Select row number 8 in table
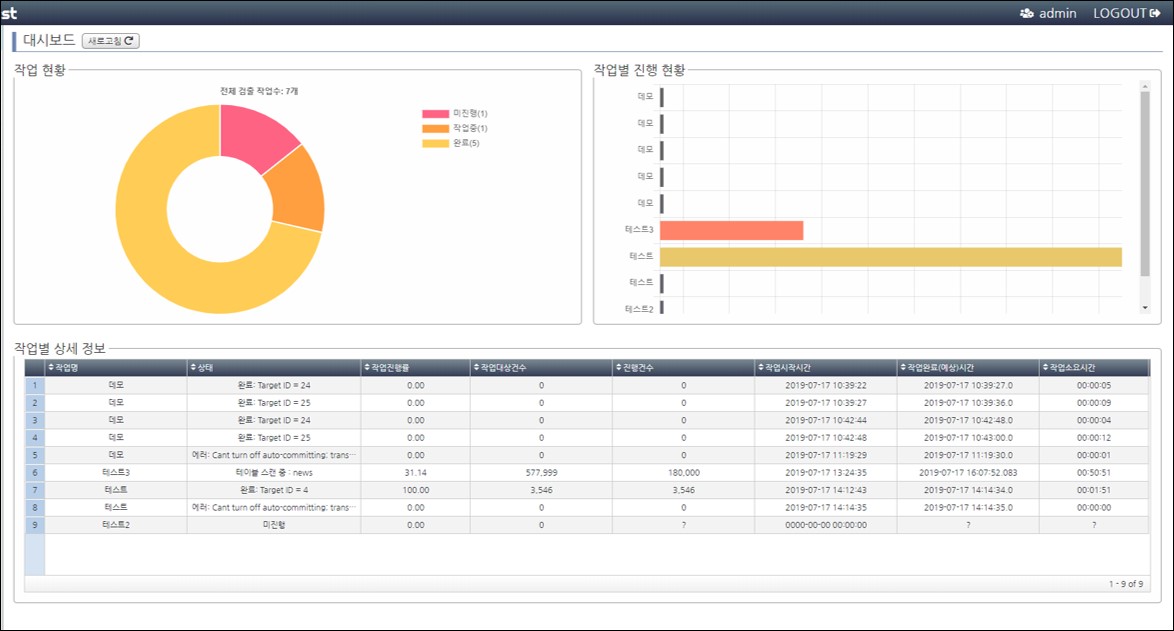 point(34,507)
